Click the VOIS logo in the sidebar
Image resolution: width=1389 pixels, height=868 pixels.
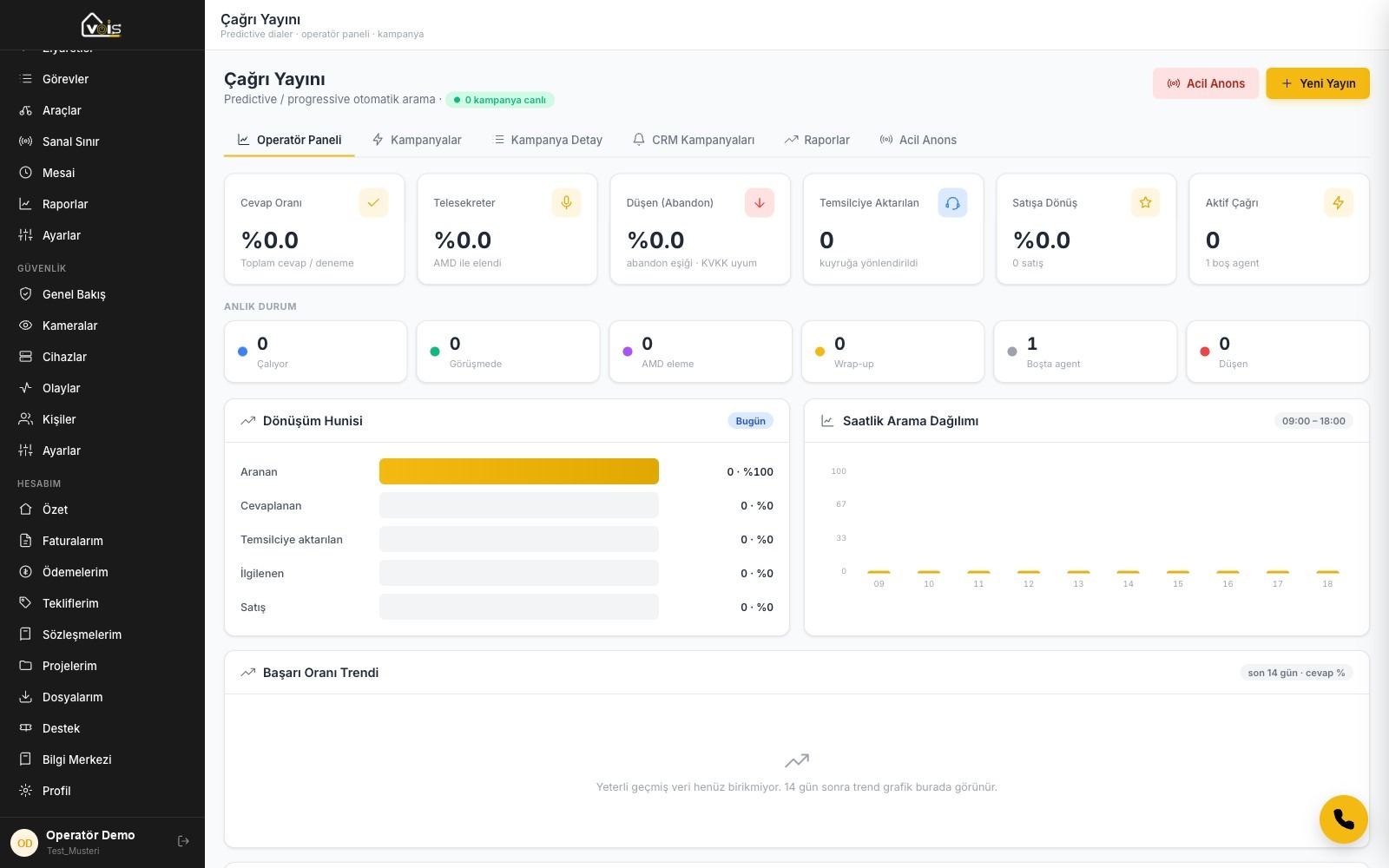pyautogui.click(x=102, y=24)
